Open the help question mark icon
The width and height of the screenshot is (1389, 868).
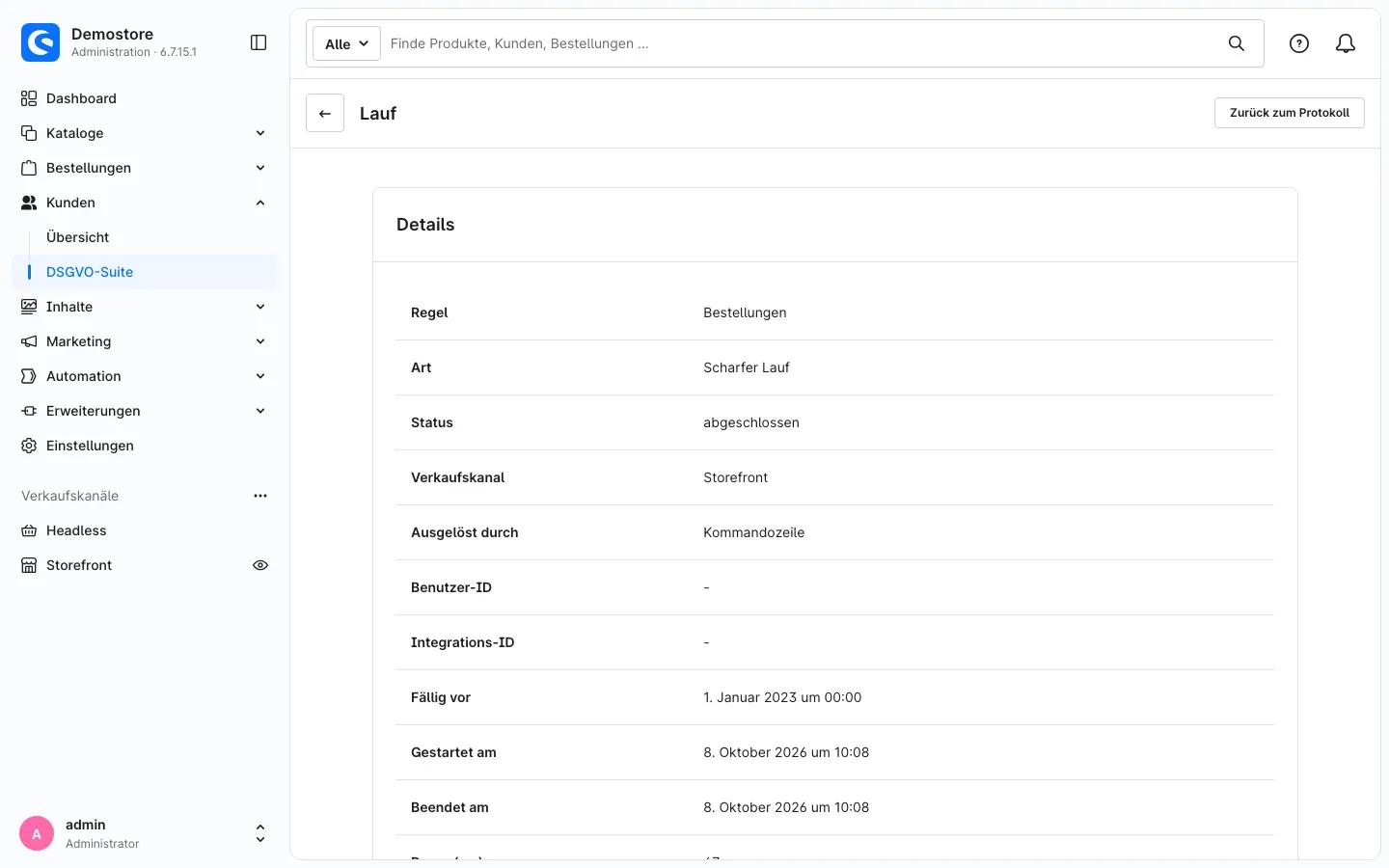tap(1299, 43)
